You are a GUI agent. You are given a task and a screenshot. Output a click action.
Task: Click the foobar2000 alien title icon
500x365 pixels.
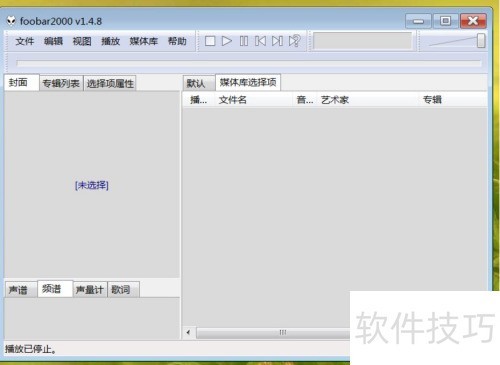(11, 21)
